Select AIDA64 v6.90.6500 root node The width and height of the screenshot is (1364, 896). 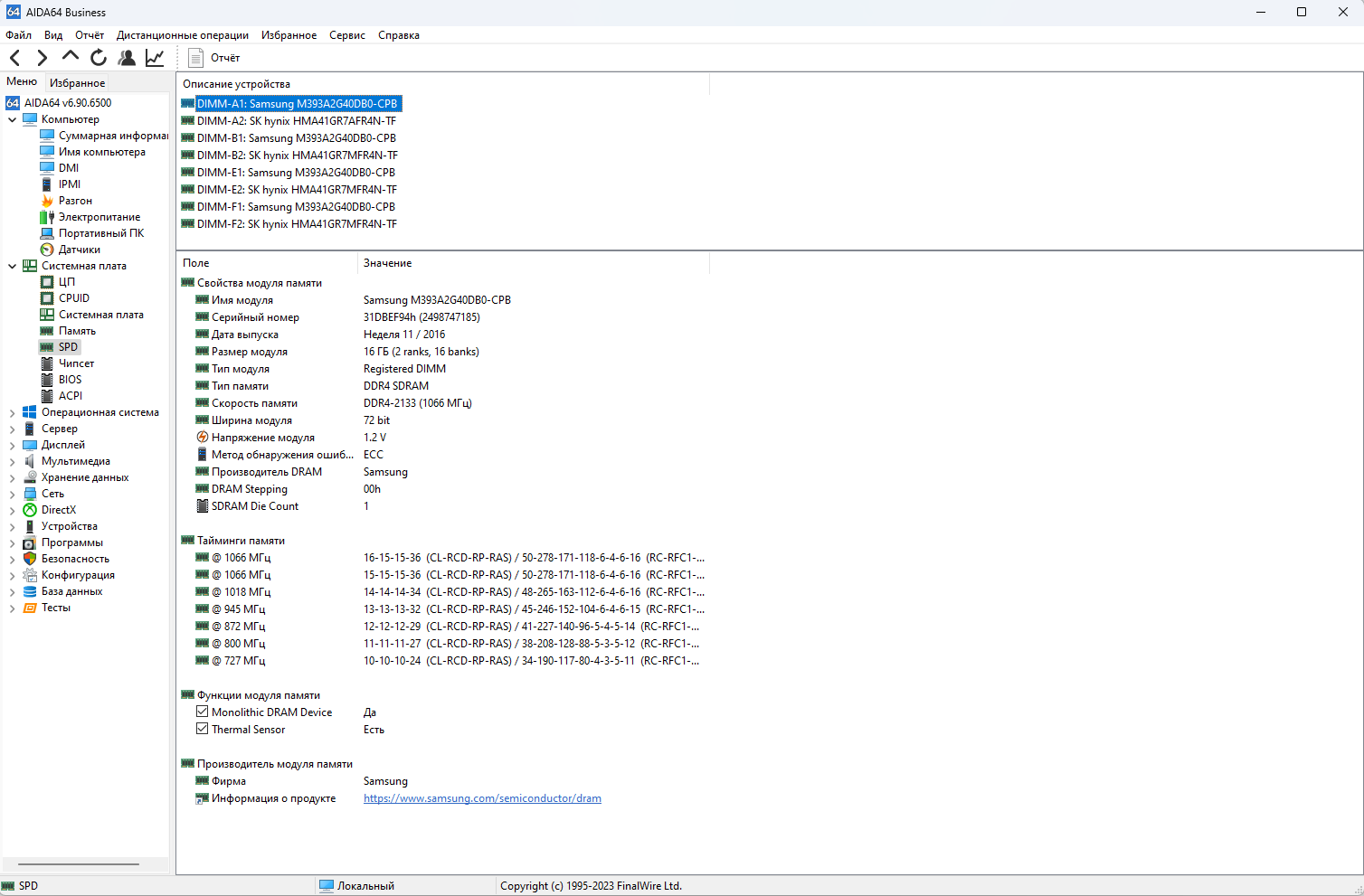coord(59,103)
